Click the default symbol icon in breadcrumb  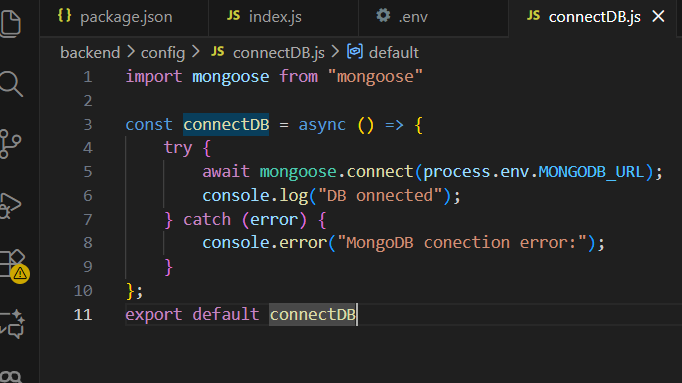(355, 52)
